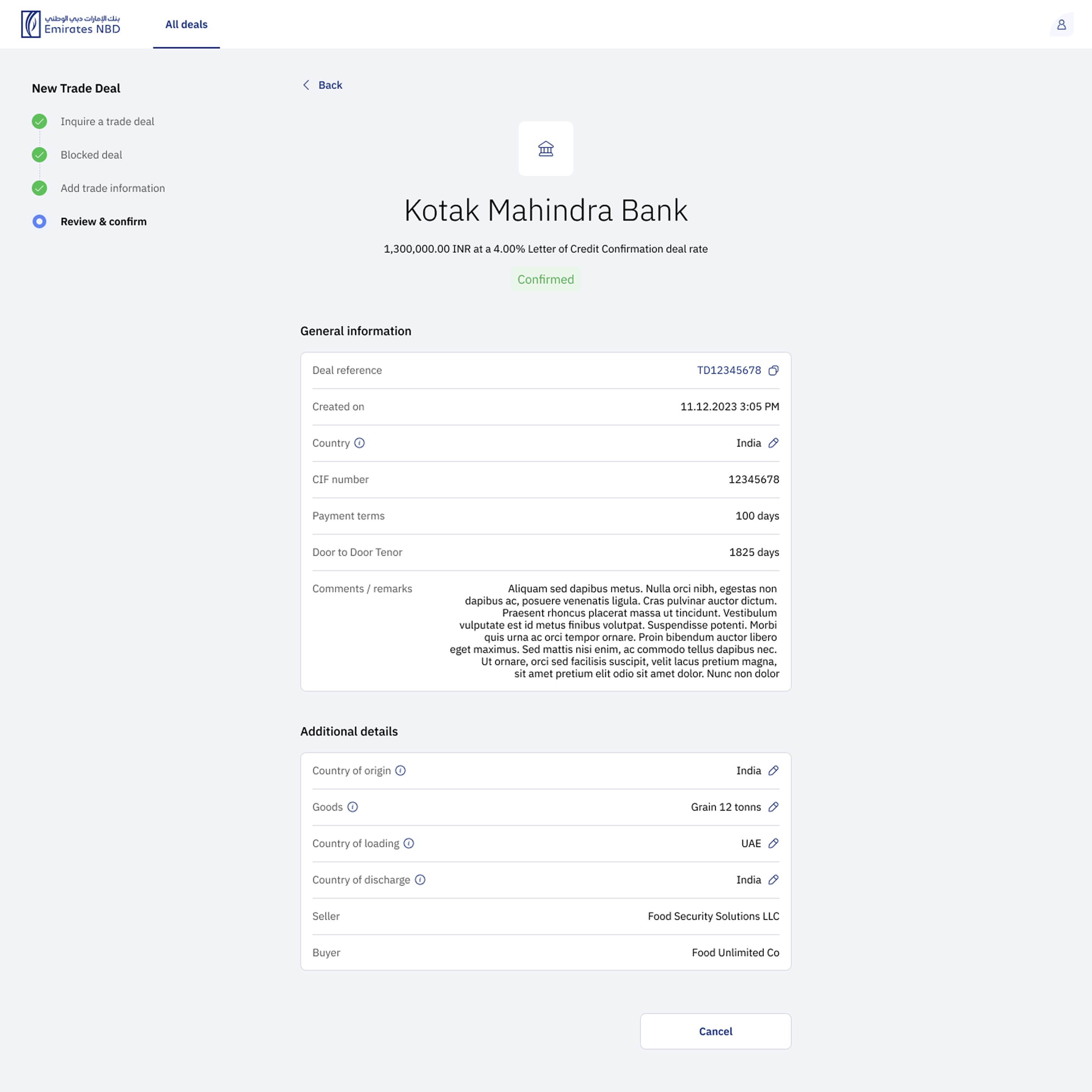Click the bank building icon
The width and height of the screenshot is (1092, 1092).
point(546,149)
